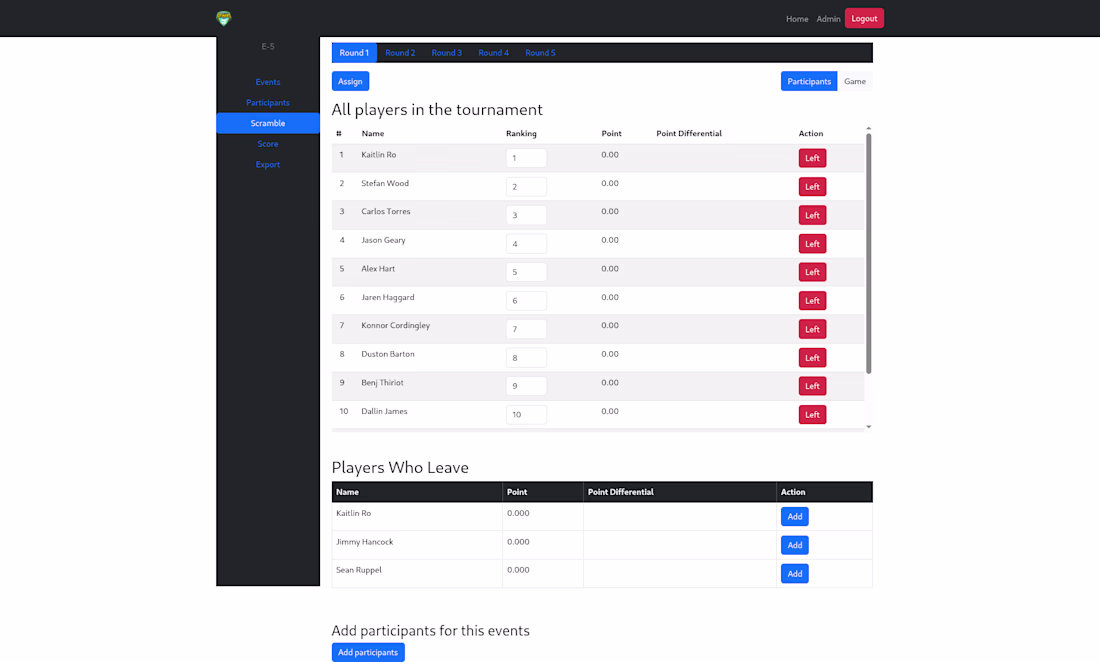Image resolution: width=1100 pixels, height=662 pixels.
Task: Mark Alex Hart as Left
Action: coord(812,272)
